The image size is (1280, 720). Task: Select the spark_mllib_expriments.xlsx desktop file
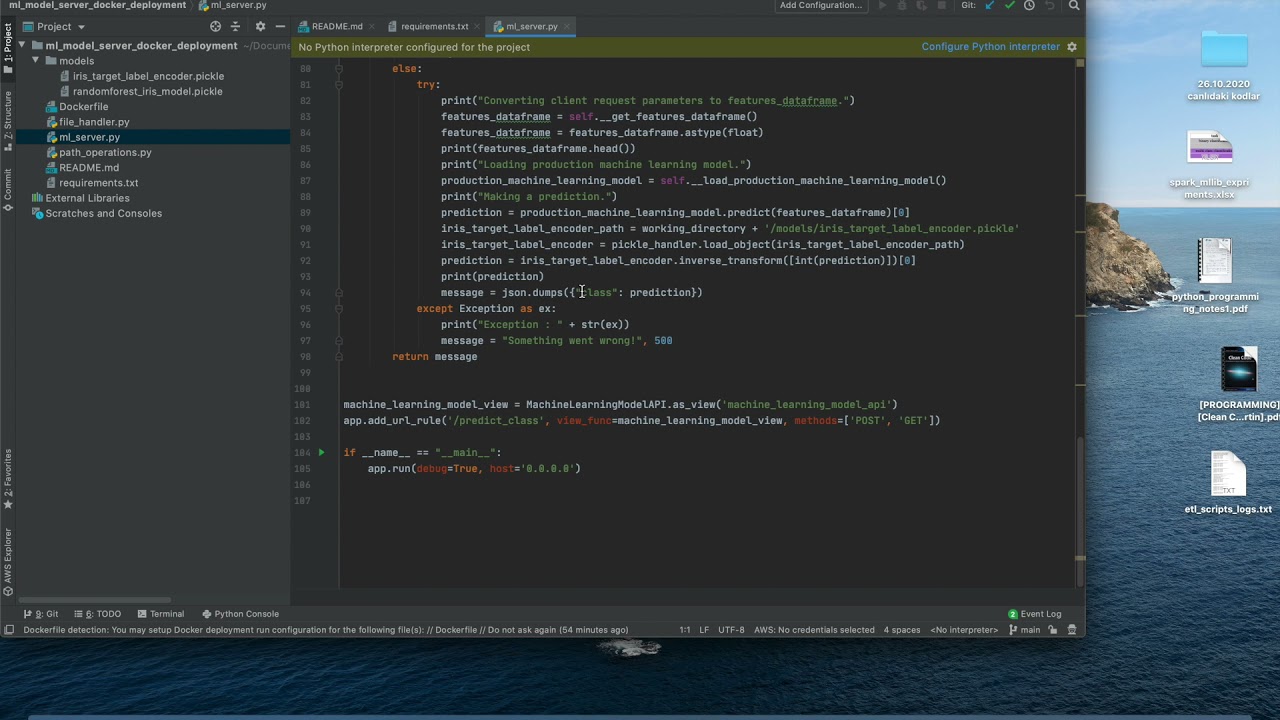(1209, 164)
